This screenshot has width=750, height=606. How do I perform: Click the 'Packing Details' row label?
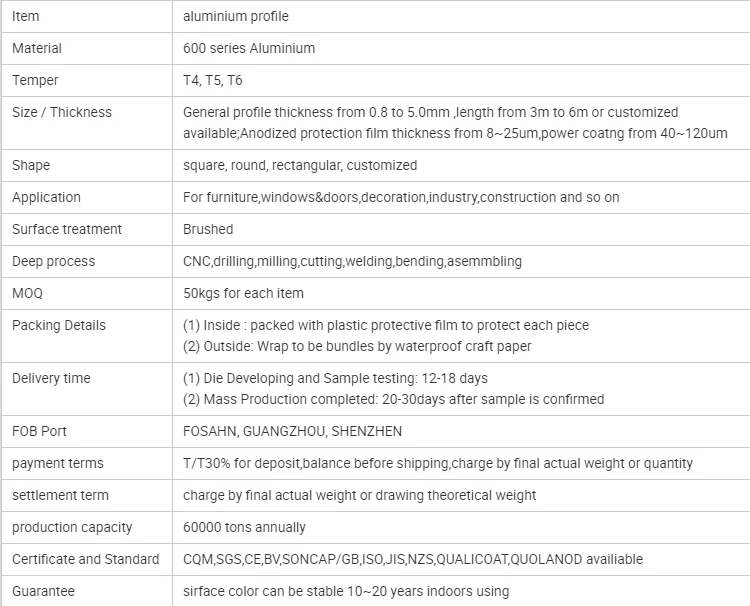59,325
